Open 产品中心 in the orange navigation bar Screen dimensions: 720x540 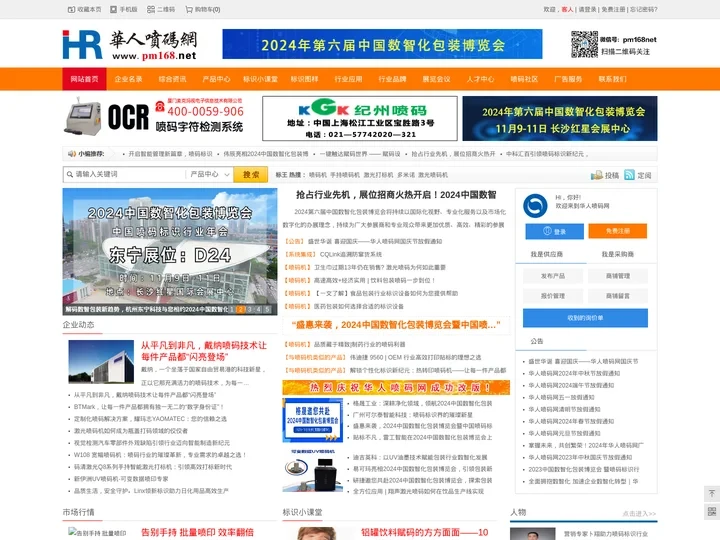(216, 79)
